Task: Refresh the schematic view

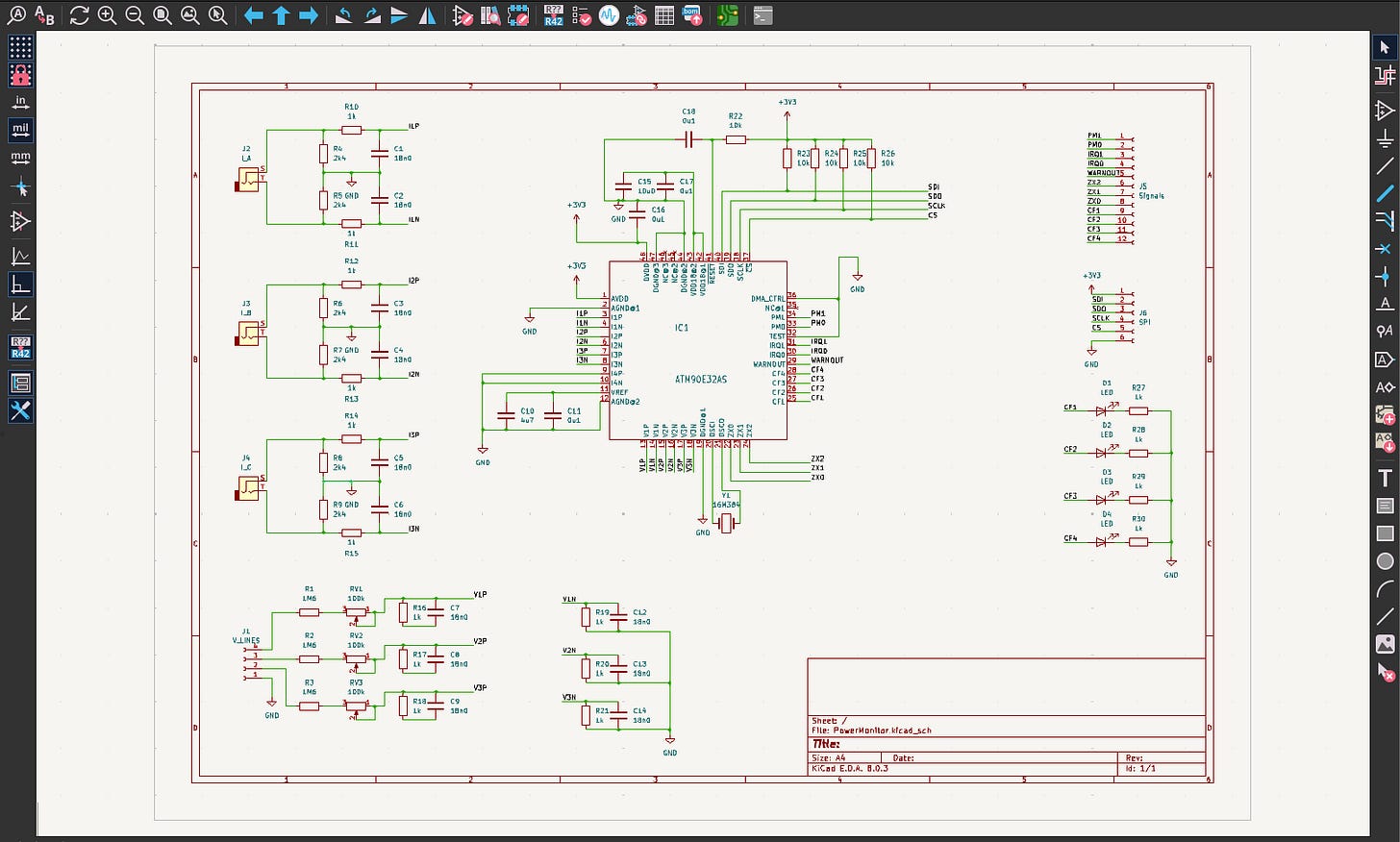Action: 79,15
